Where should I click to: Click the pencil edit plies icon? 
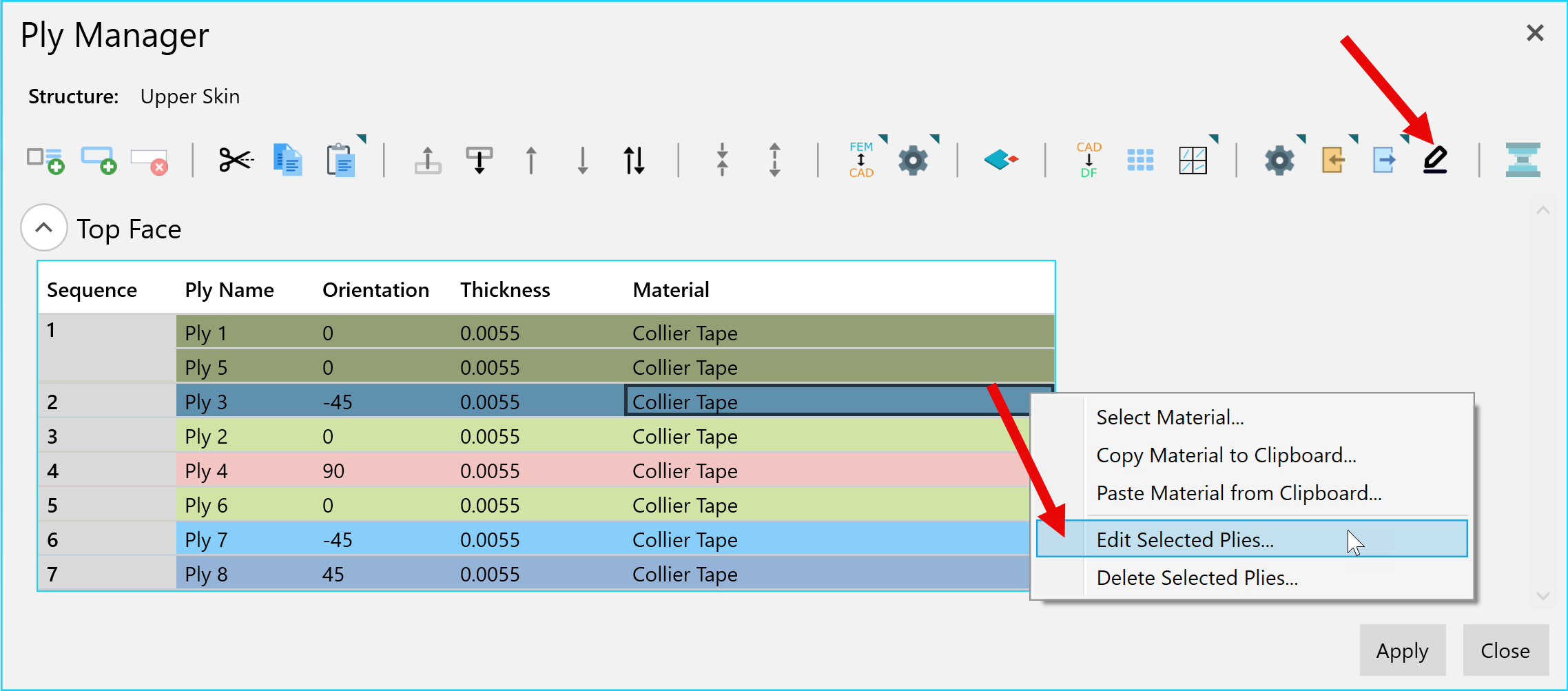1435,160
